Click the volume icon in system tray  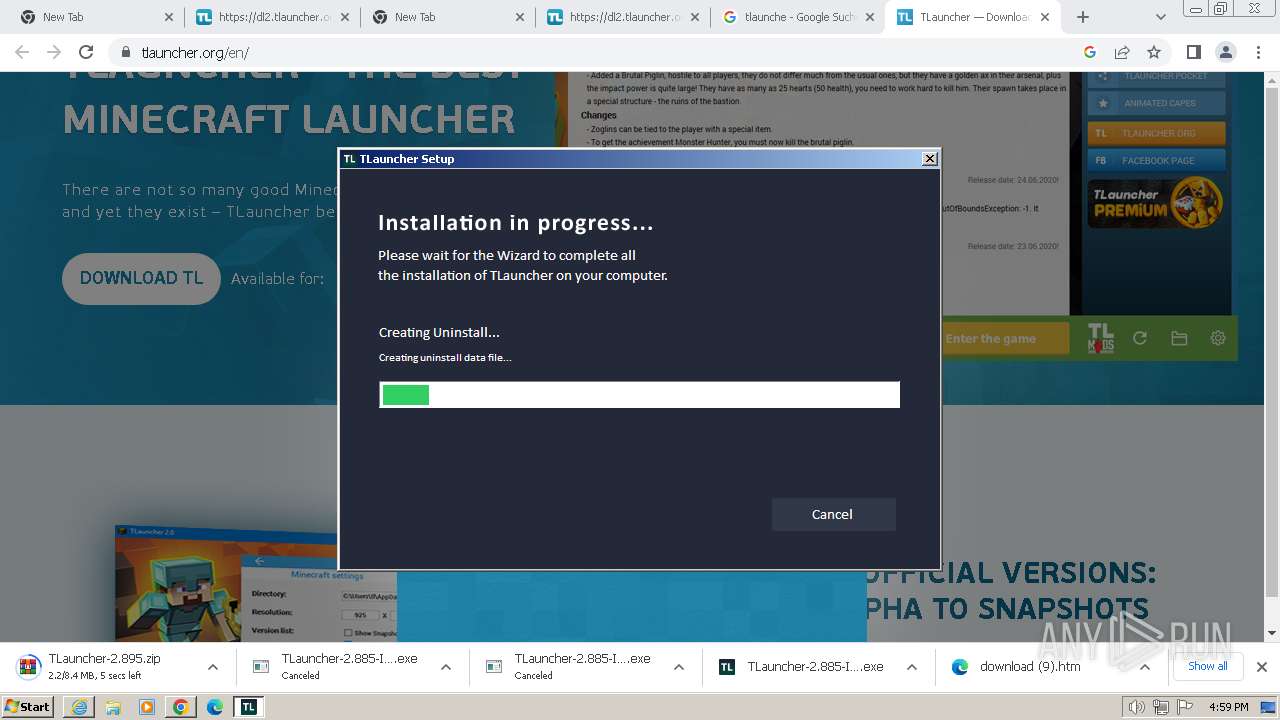[x=1136, y=707]
